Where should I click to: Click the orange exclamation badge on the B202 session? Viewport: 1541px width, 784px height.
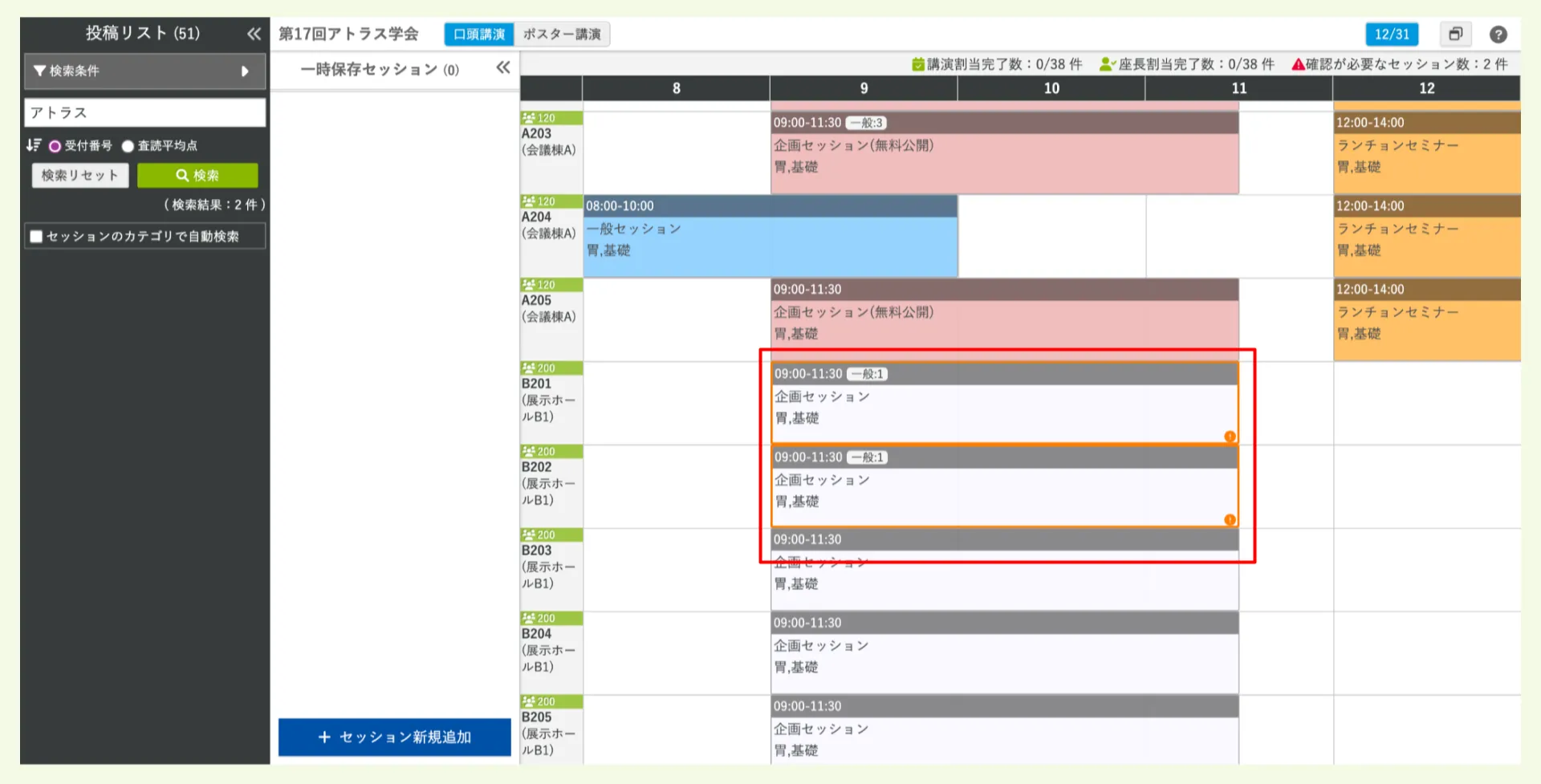1230,520
